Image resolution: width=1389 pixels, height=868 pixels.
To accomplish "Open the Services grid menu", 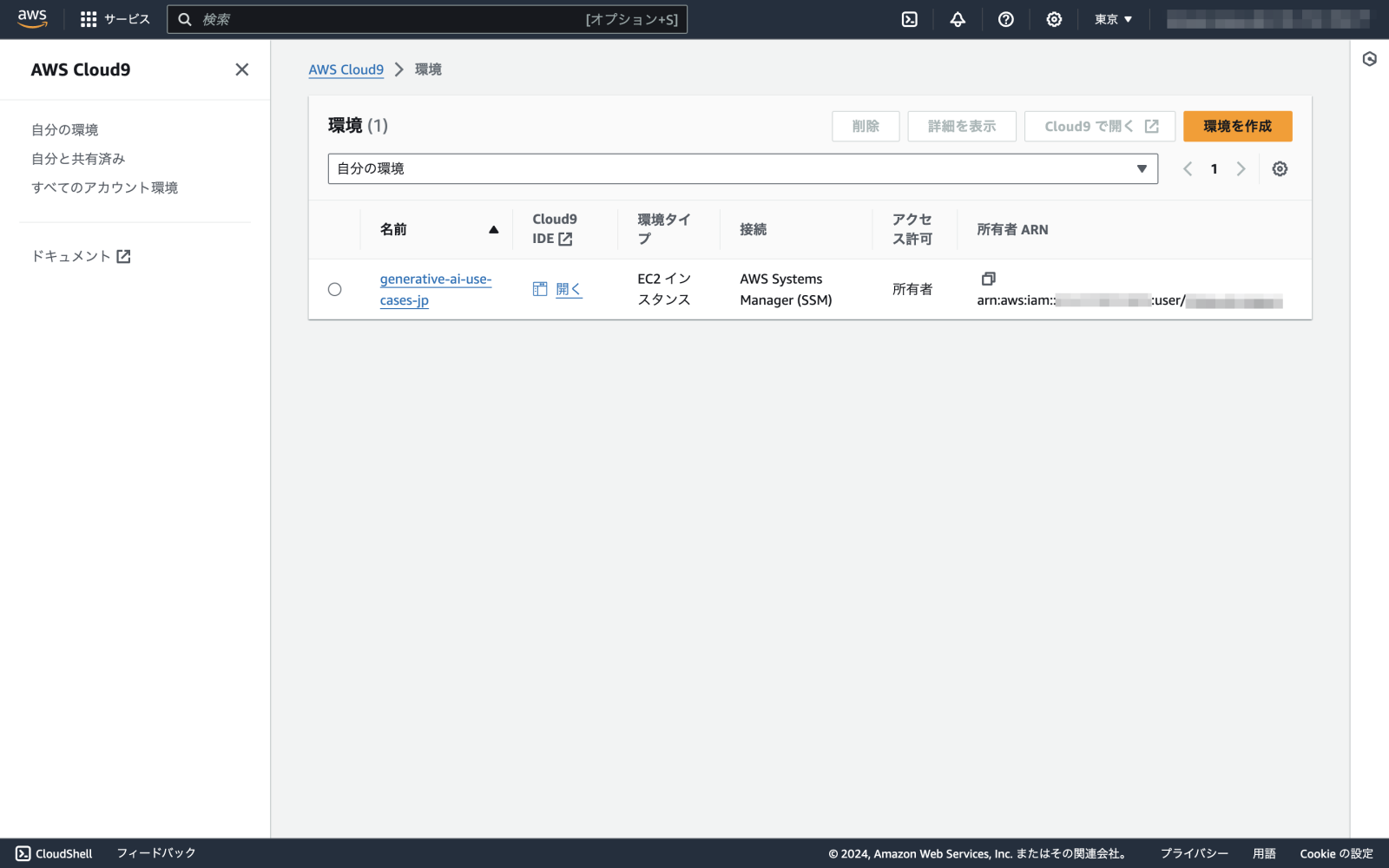I will [88, 19].
